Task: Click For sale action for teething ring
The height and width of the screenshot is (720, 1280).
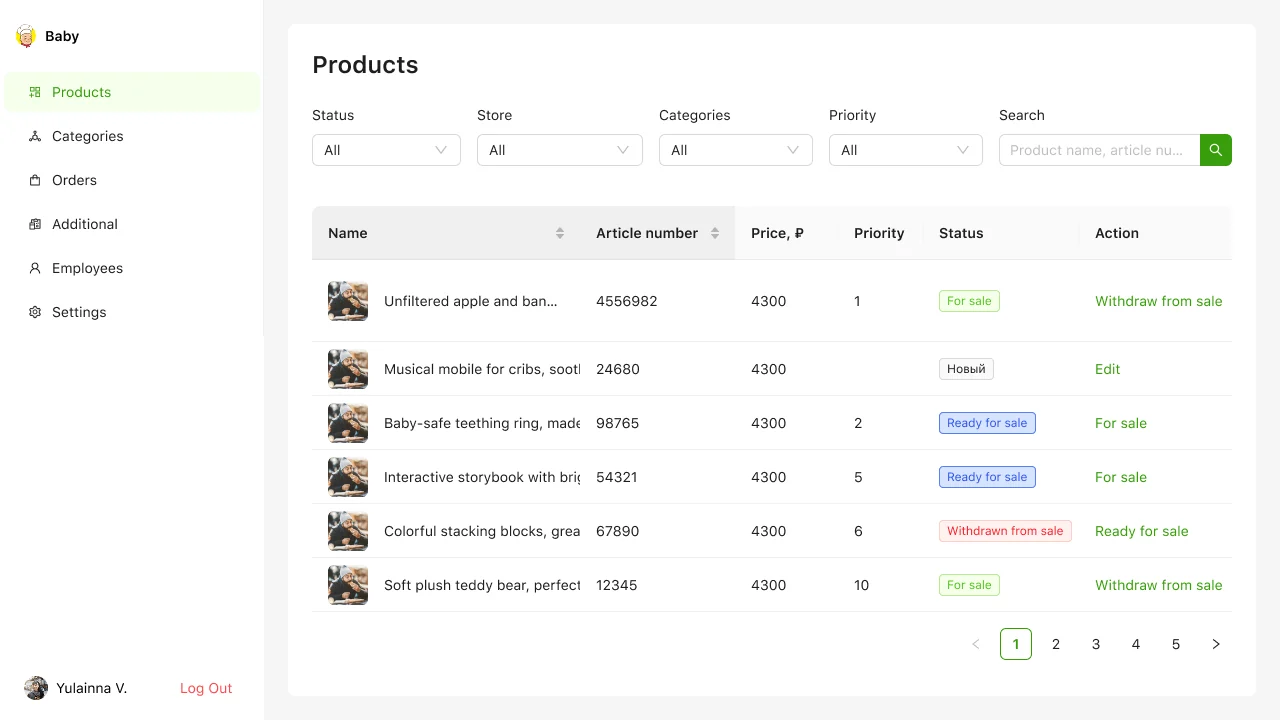Action: (x=1120, y=423)
